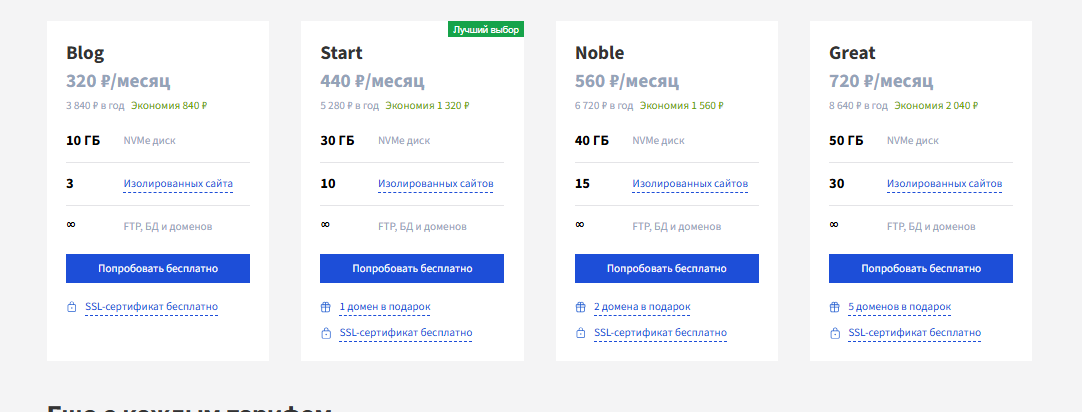Try the Noble plan for free
Viewport: 1082px width, 412px height.
point(667,268)
